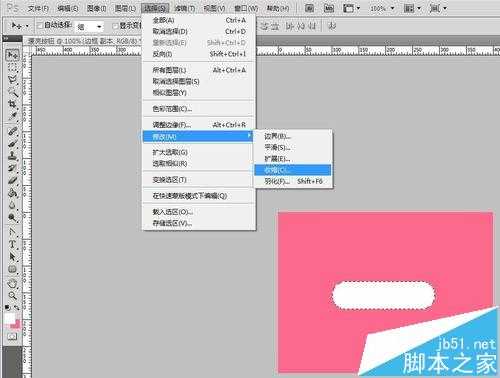Swap foreground and background colors

click(x=17, y=307)
